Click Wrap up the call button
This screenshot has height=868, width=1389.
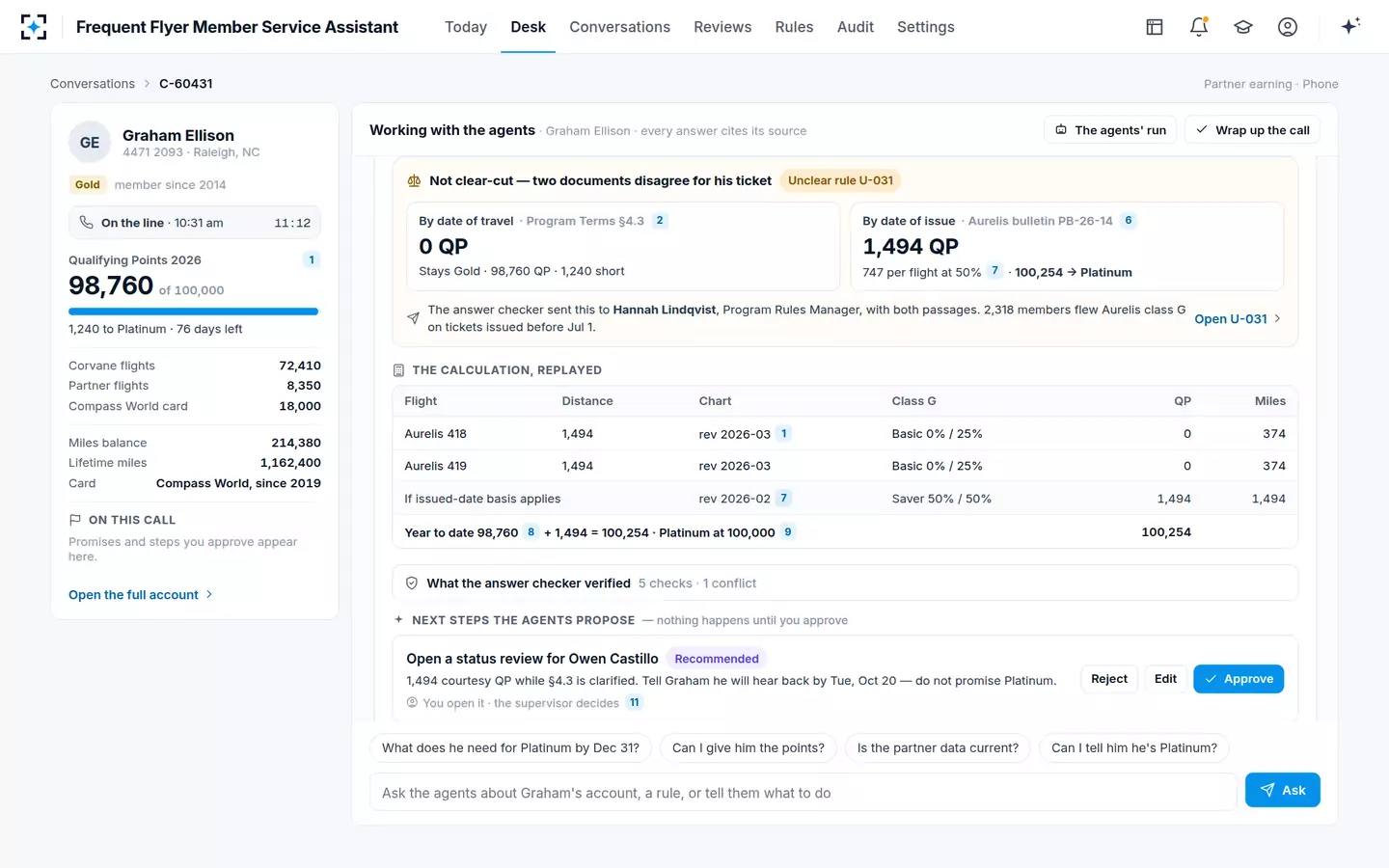coord(1252,130)
